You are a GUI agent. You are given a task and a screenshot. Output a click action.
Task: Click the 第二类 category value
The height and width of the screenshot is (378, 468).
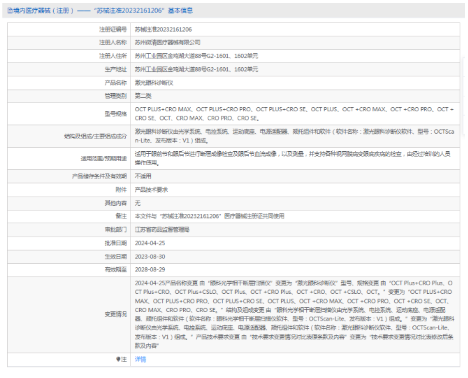point(143,96)
